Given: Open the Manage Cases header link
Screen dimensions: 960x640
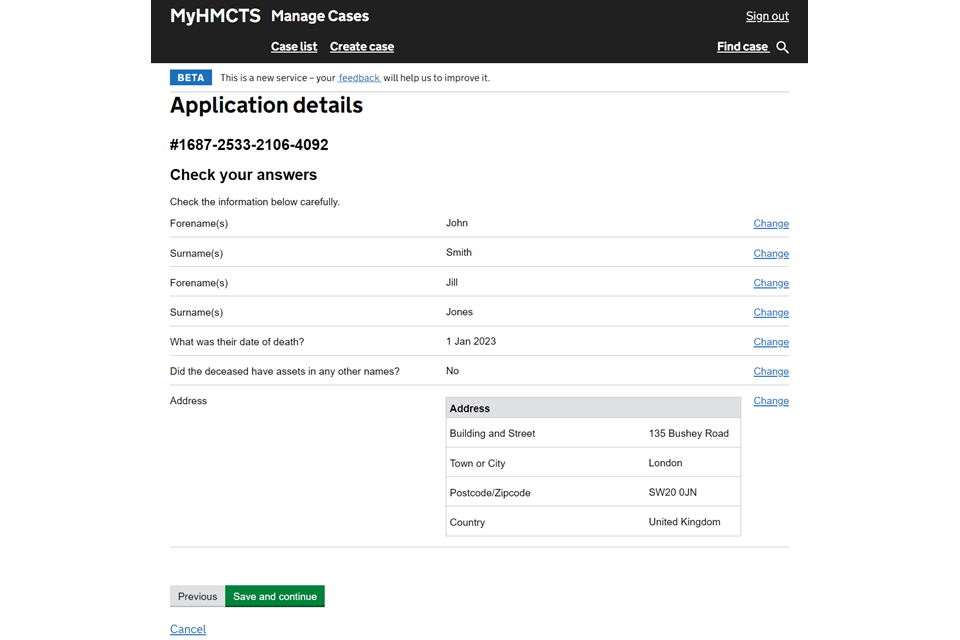Looking at the screenshot, I should click(x=319, y=16).
